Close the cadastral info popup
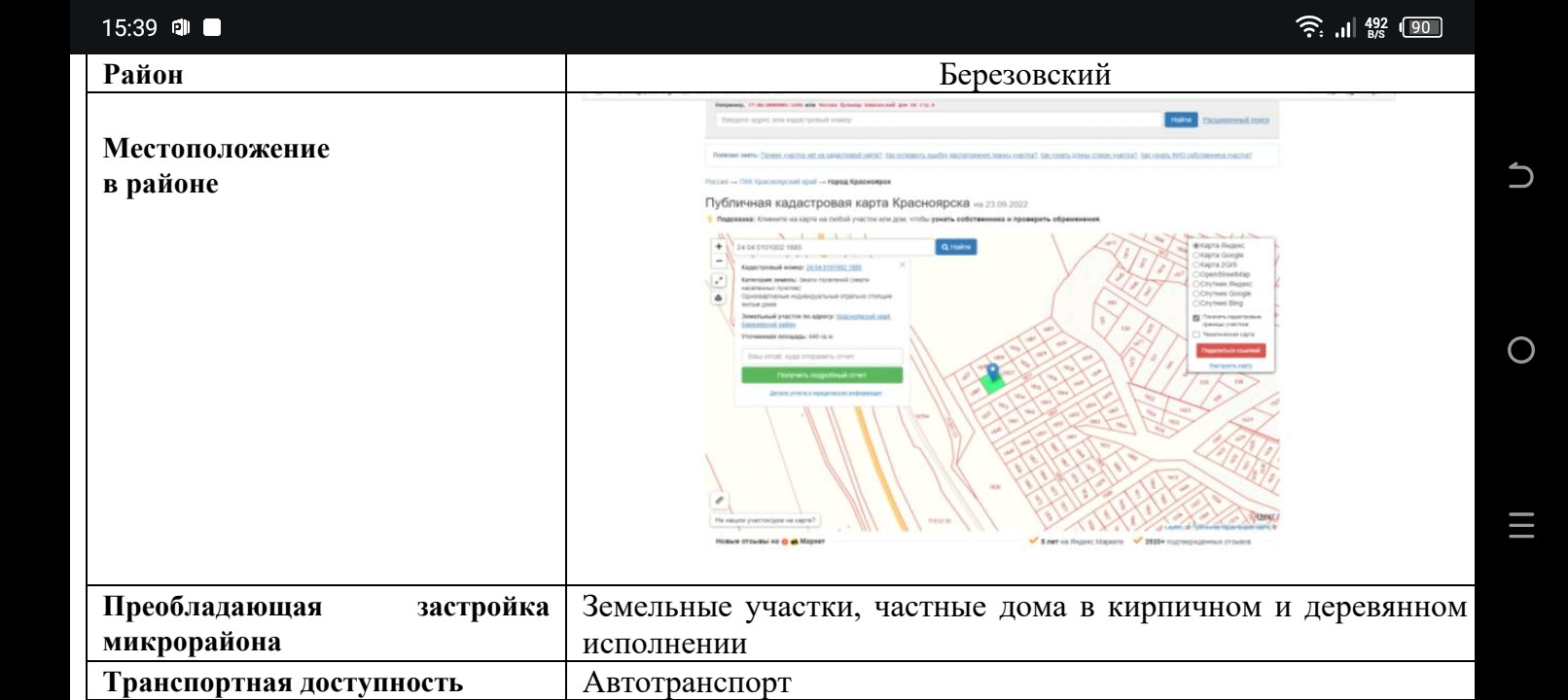 (x=902, y=264)
